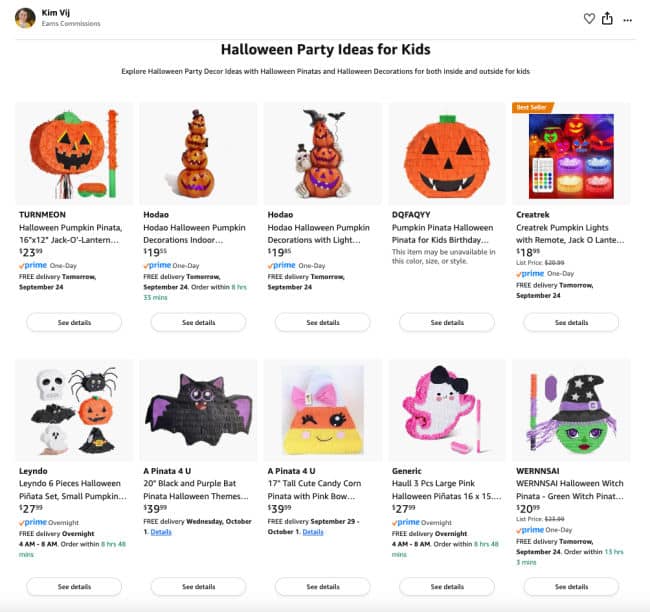Open Kim Vij profile name link
The image size is (650, 612).
pyautogui.click(x=55, y=12)
